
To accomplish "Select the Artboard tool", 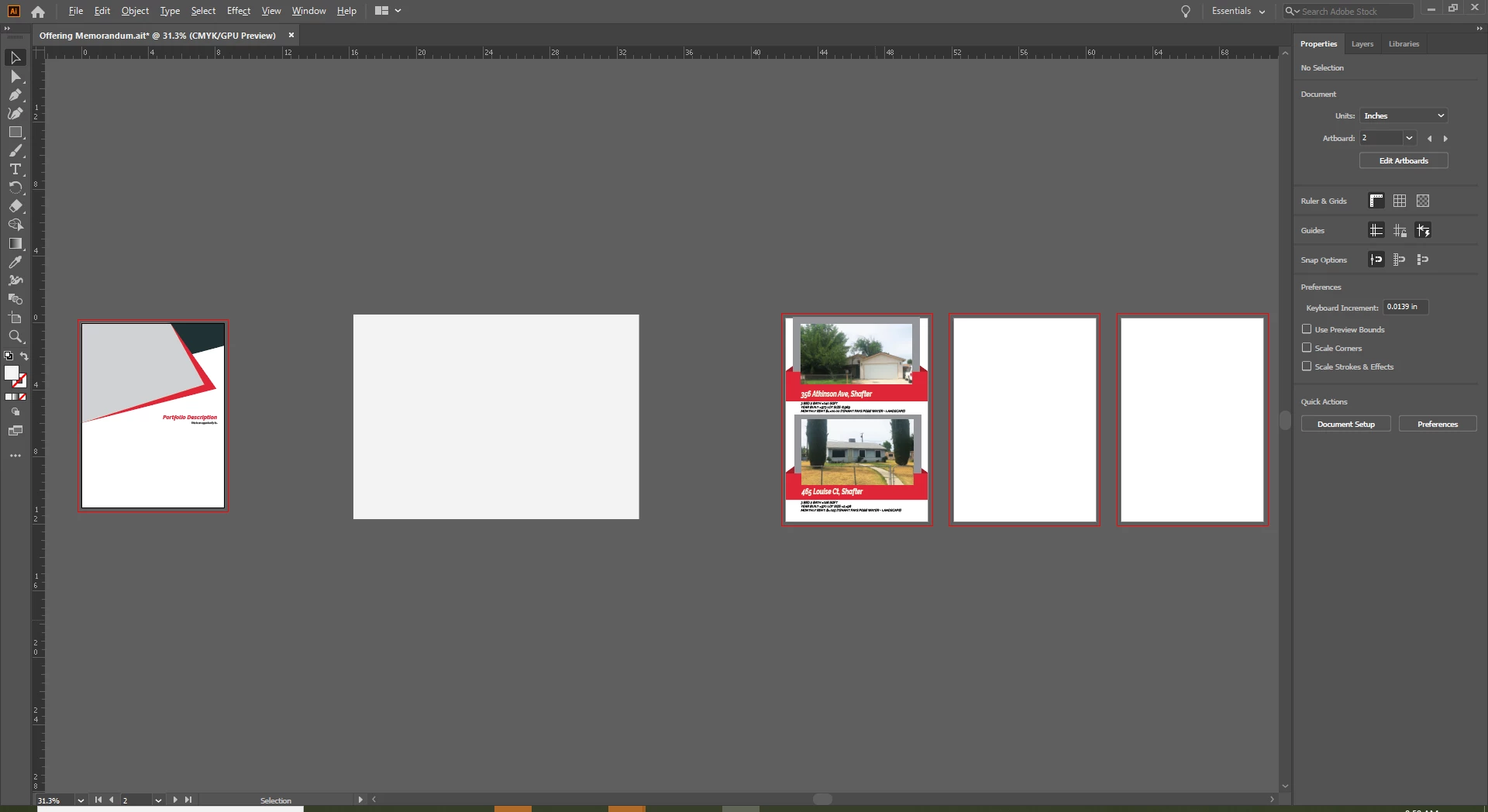I will pos(15,318).
